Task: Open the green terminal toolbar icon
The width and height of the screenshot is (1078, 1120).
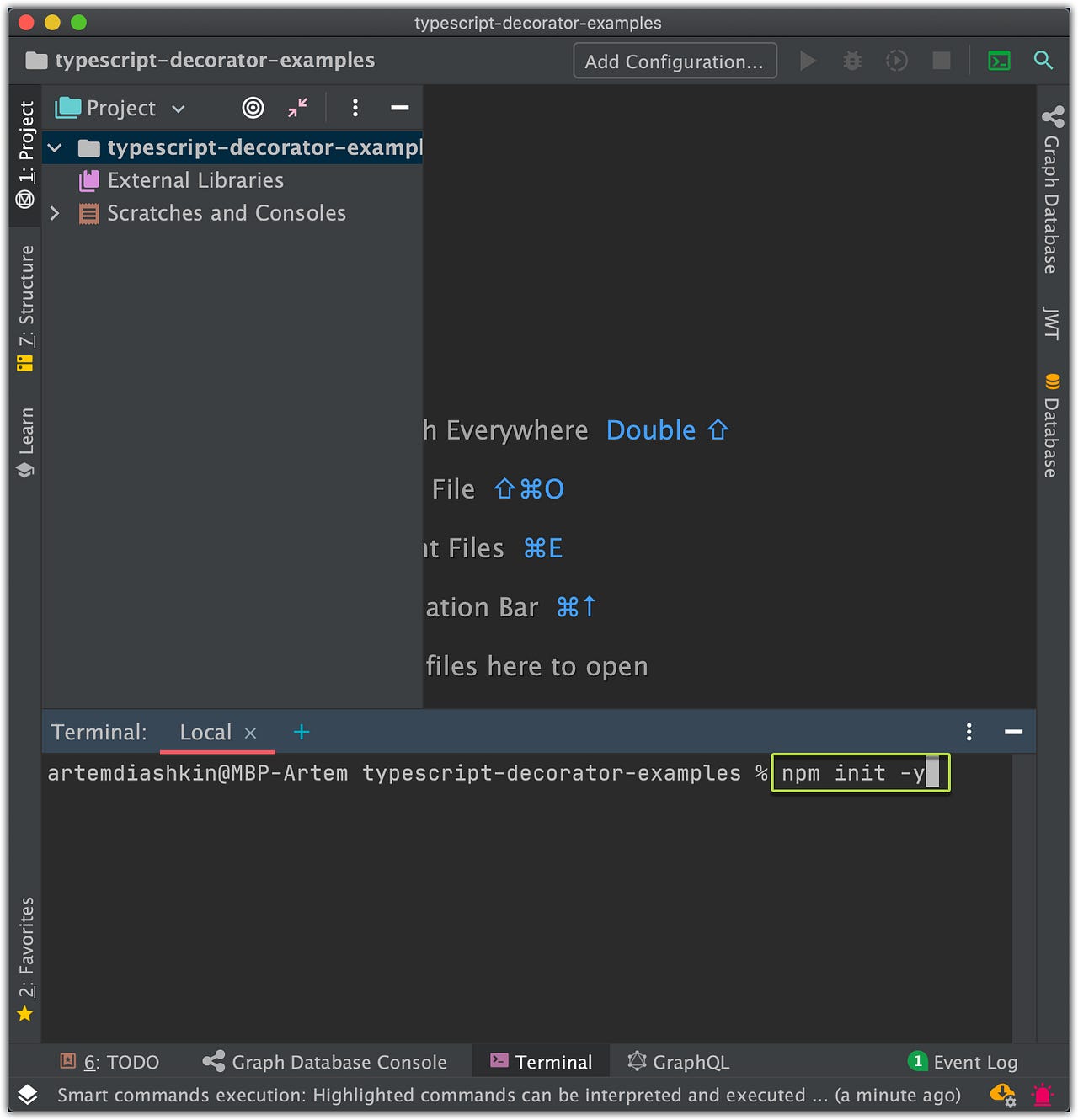Action: point(999,61)
